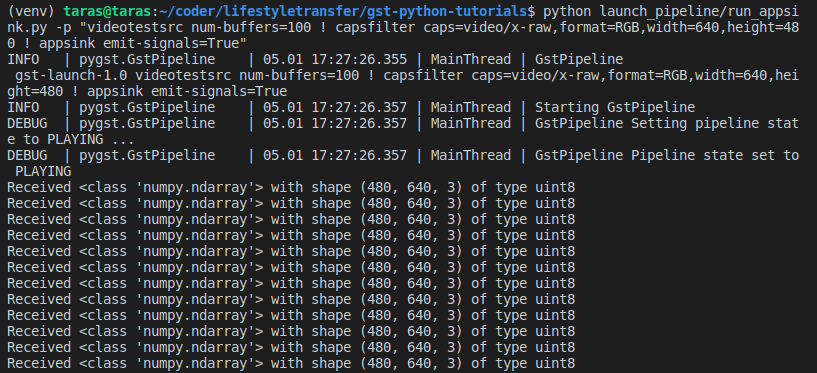This screenshot has width=817, height=373.
Task: Click the timestamp '17:27:26.355'
Action: coord(359,59)
